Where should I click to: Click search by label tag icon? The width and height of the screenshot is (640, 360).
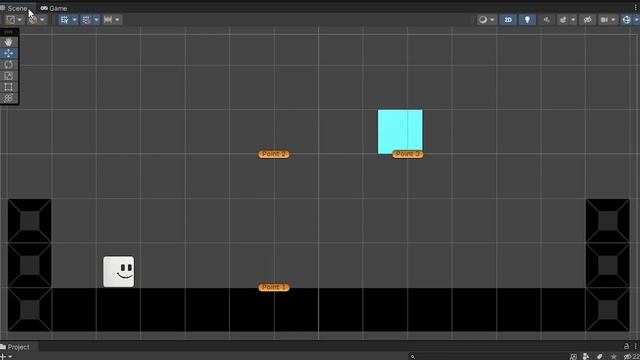600,357
